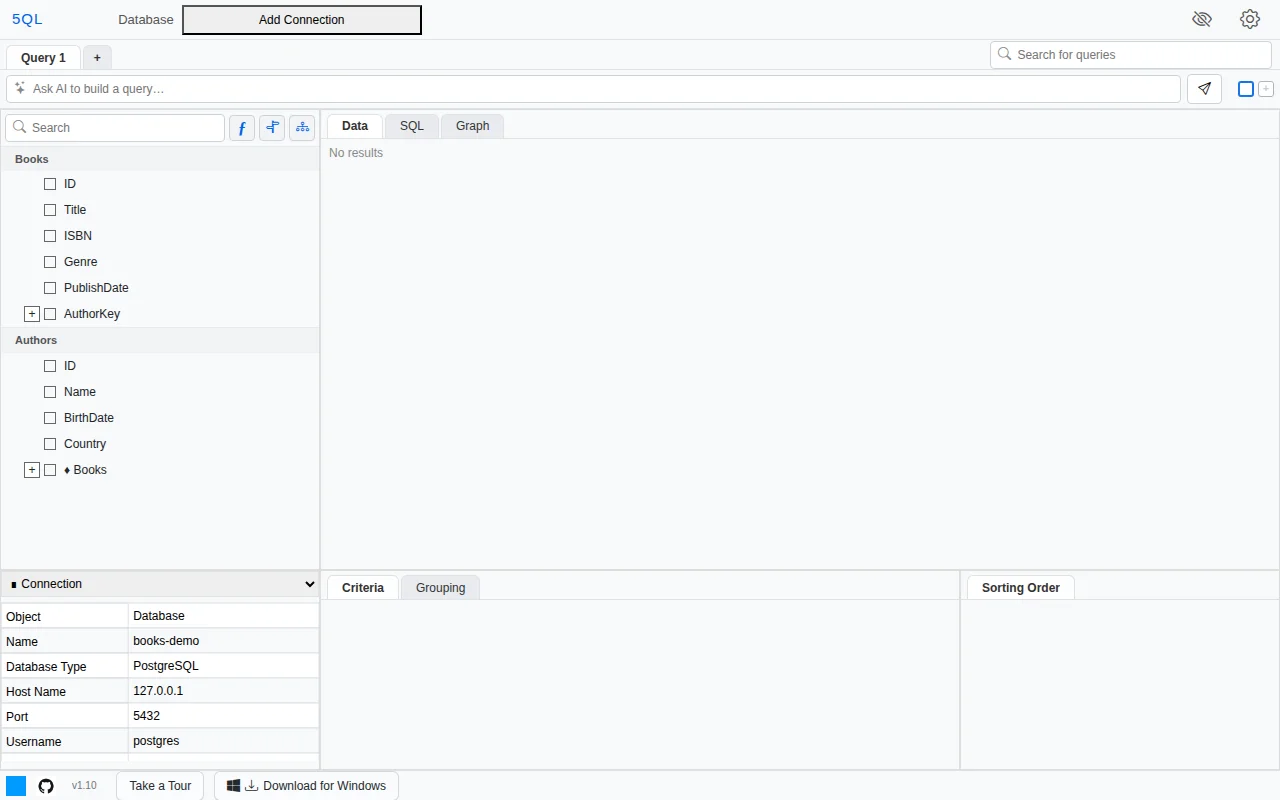The image size is (1280, 800).
Task: Check the PublishDate field checkbox
Action: pyautogui.click(x=50, y=288)
